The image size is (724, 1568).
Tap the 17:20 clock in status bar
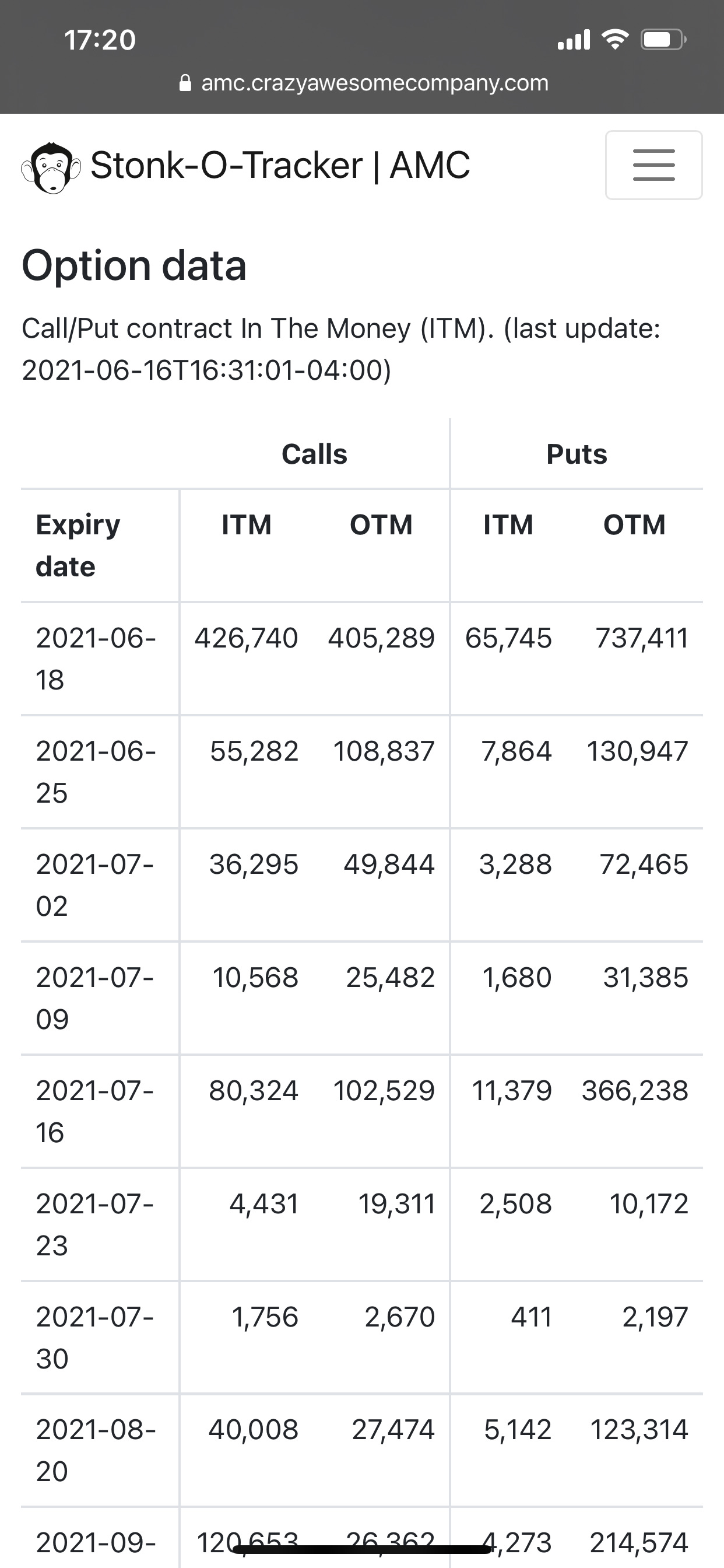[100, 40]
